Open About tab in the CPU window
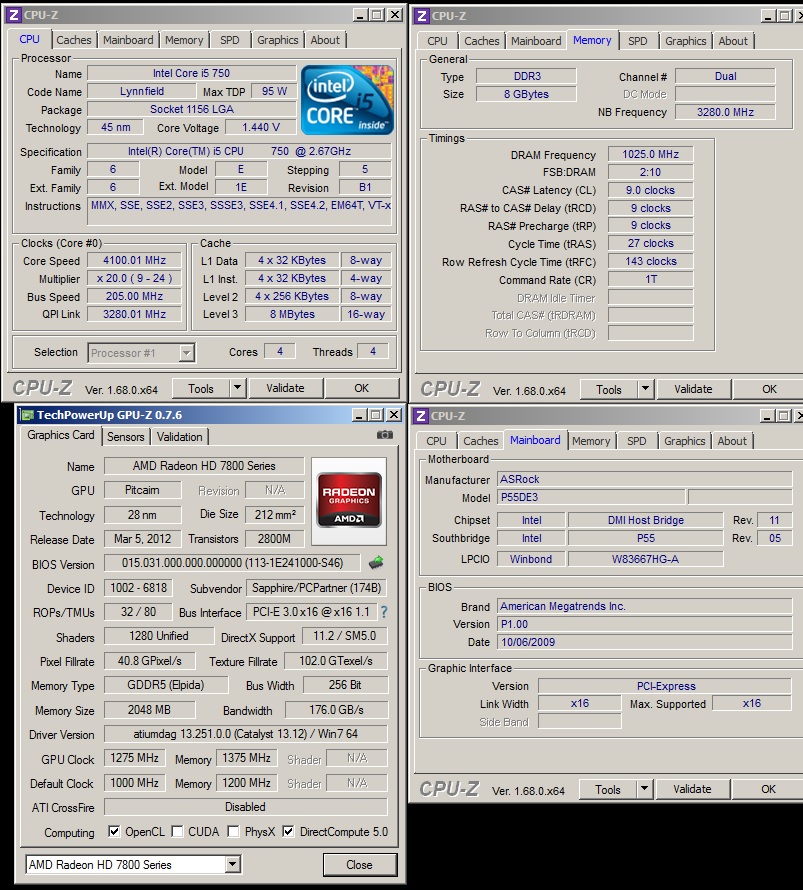 coord(325,40)
